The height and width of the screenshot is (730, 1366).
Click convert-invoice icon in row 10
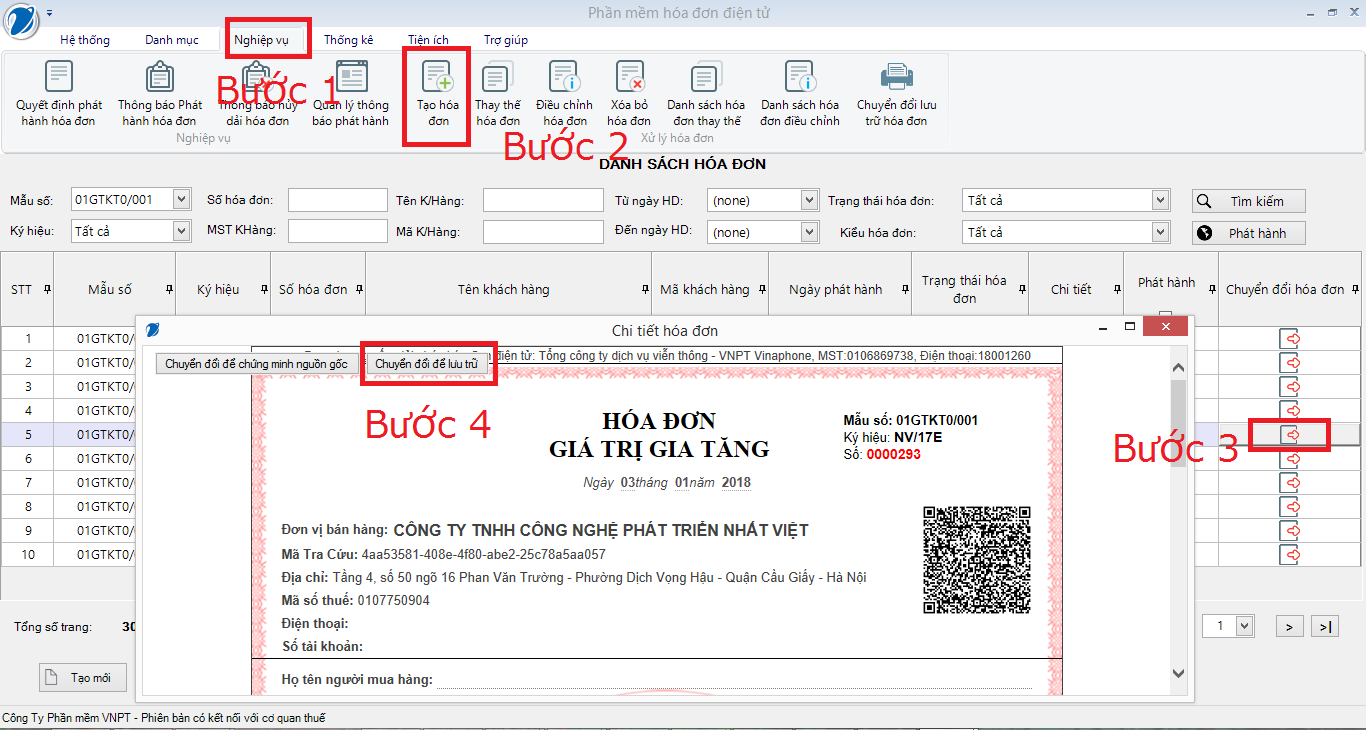[1291, 554]
